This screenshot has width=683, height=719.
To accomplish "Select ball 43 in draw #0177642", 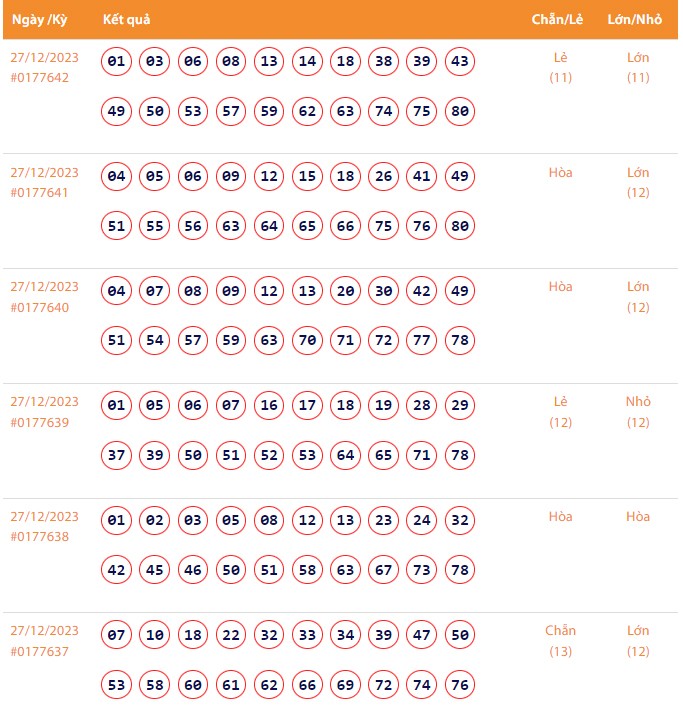I will (x=460, y=62).
